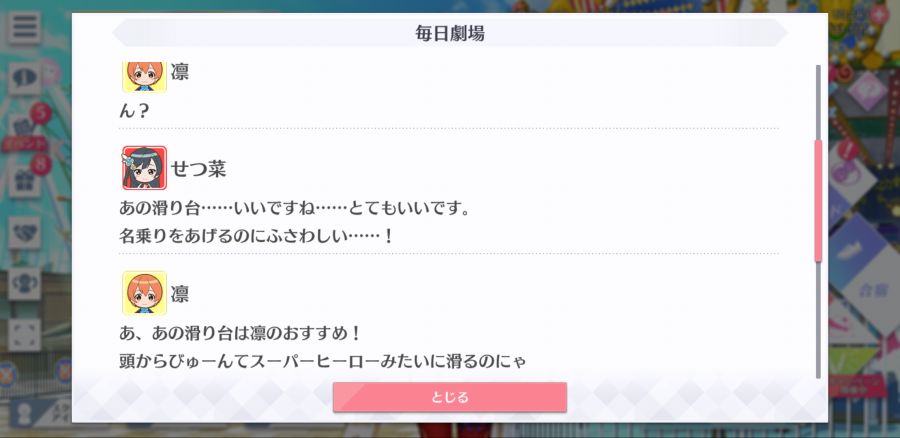The image size is (900, 438).
Task: Click Setsuna's avatar portrait
Action: 144,168
